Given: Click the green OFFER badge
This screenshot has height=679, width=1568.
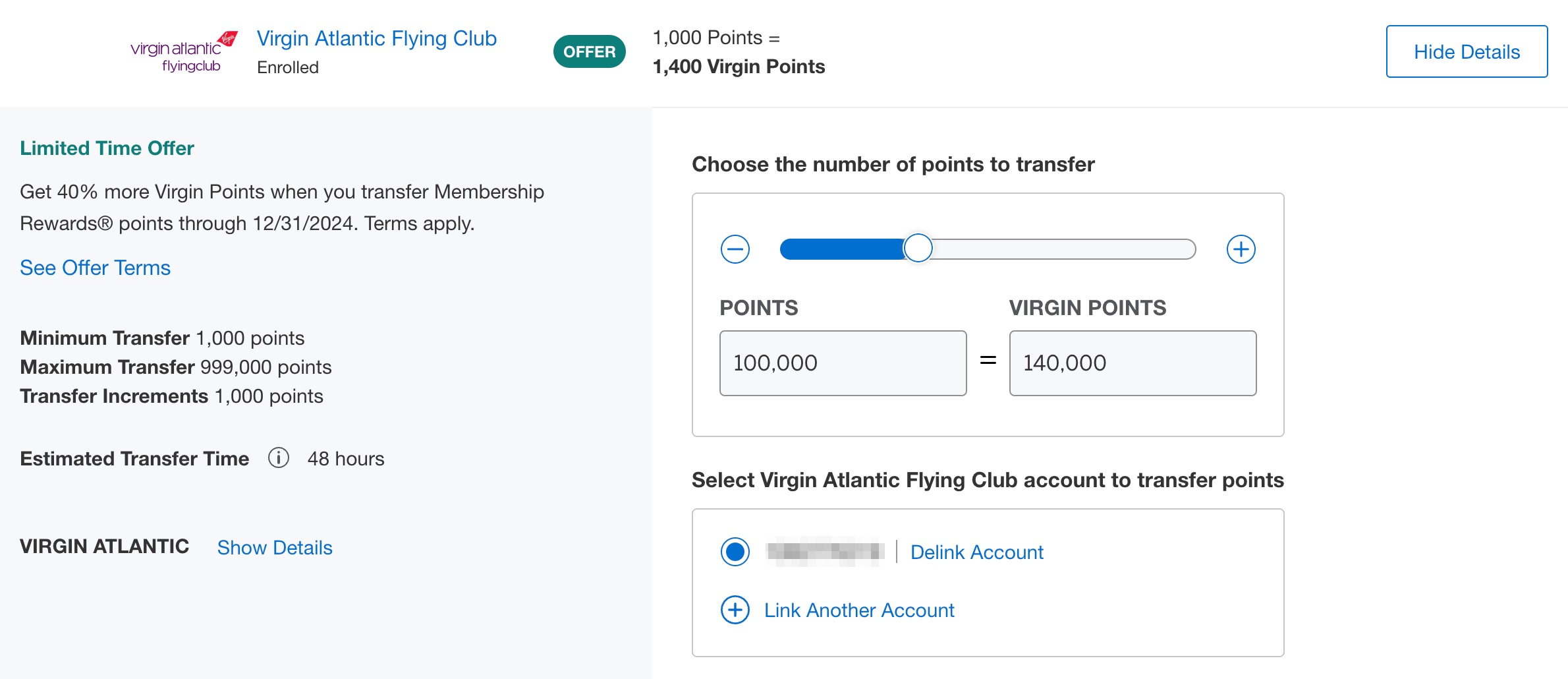Looking at the screenshot, I should 590,51.
